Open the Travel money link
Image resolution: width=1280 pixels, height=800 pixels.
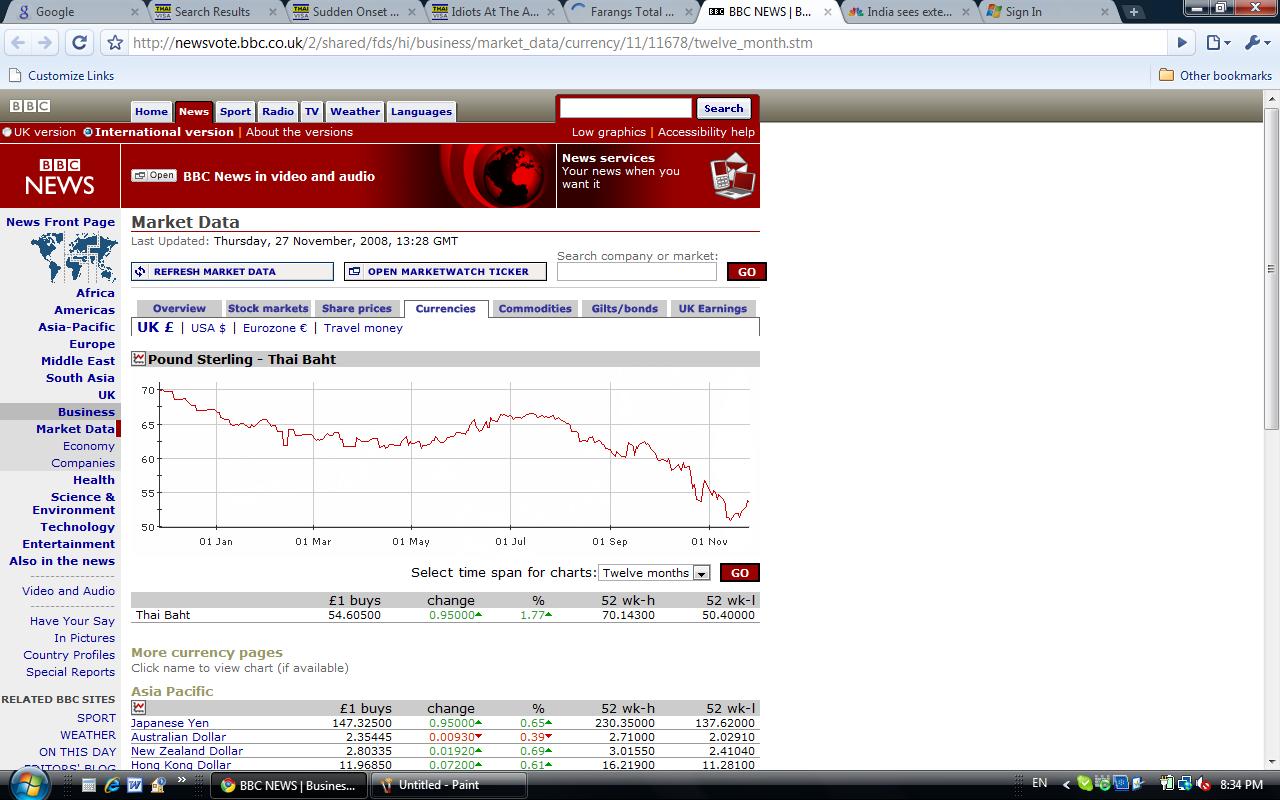363,328
